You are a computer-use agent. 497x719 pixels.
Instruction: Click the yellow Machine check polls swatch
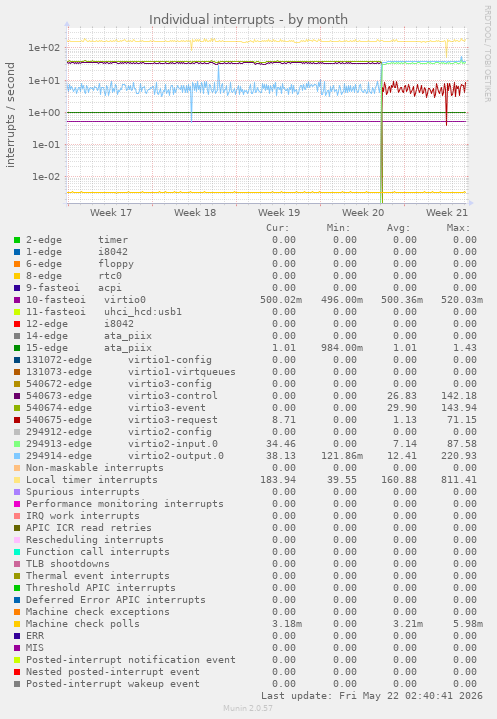tap(17, 624)
